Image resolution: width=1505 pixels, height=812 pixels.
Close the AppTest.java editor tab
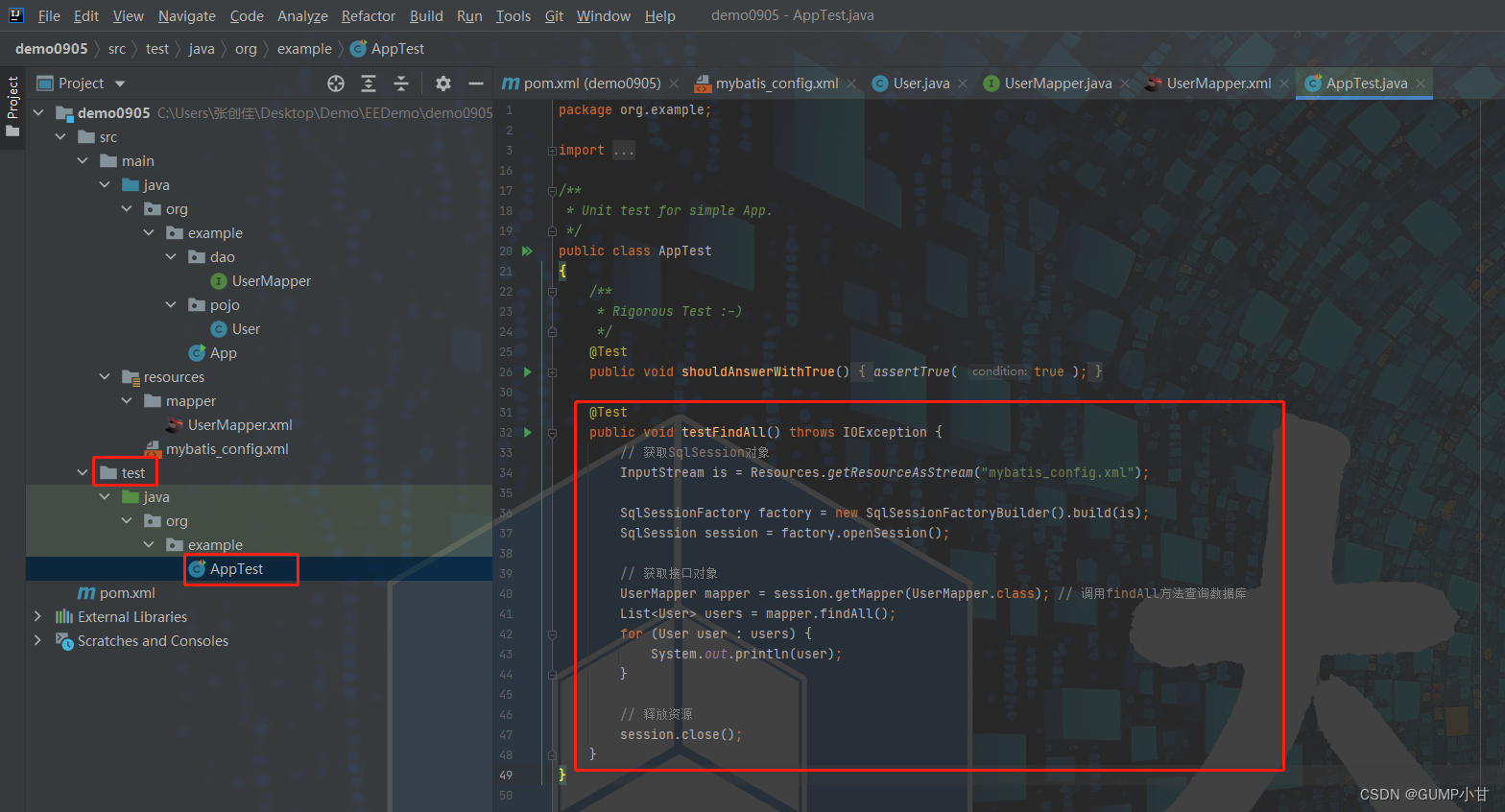(x=1421, y=84)
